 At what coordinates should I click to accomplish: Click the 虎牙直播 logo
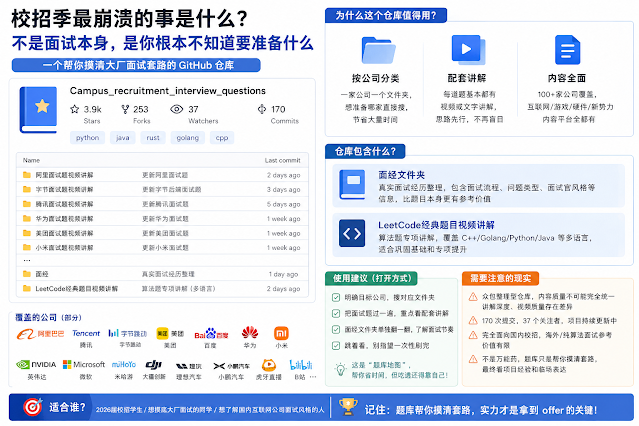coord(269,365)
